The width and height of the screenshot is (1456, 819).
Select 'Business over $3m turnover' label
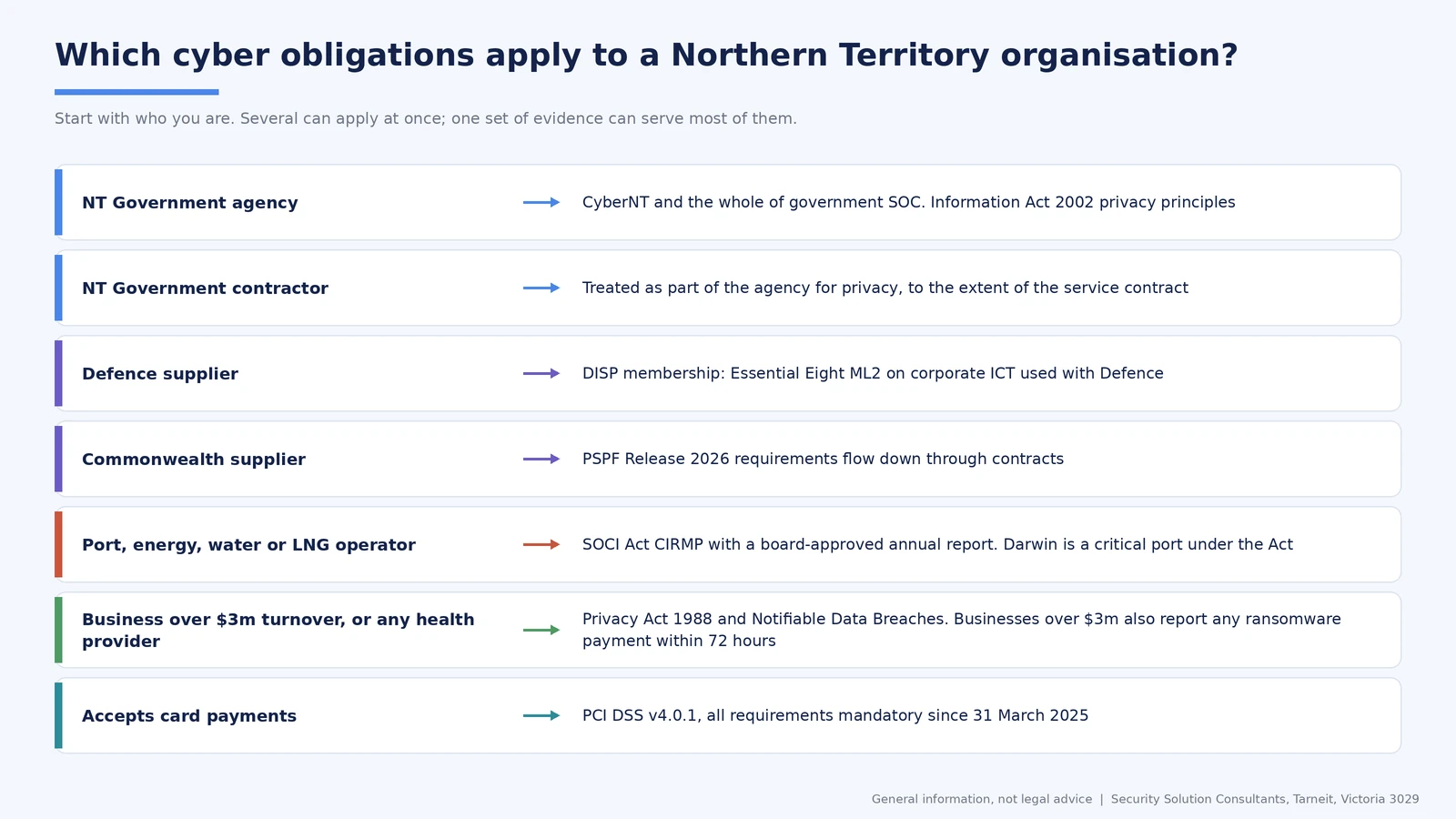[278, 630]
